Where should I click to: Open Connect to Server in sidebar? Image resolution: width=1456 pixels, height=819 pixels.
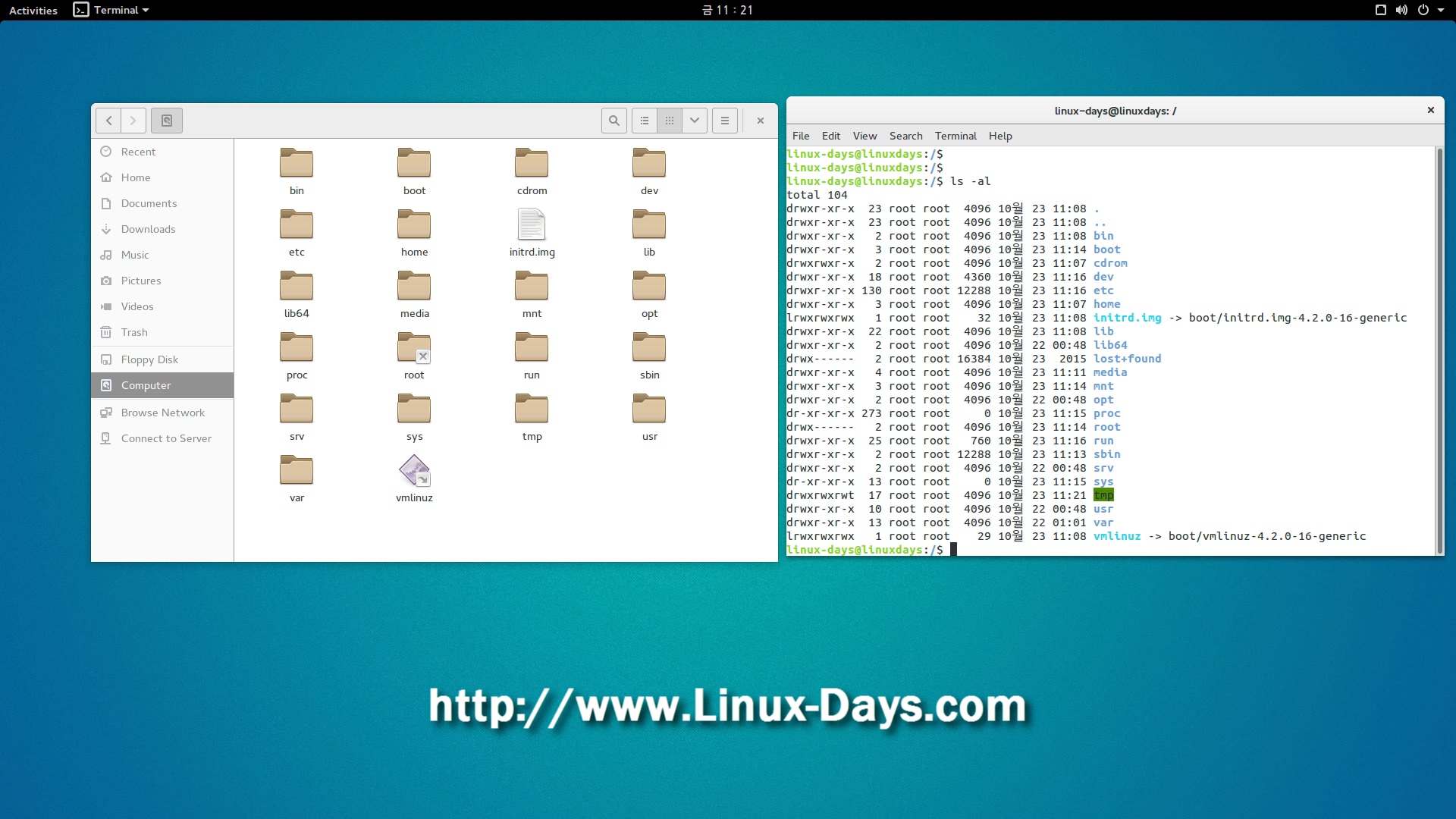coord(162,438)
